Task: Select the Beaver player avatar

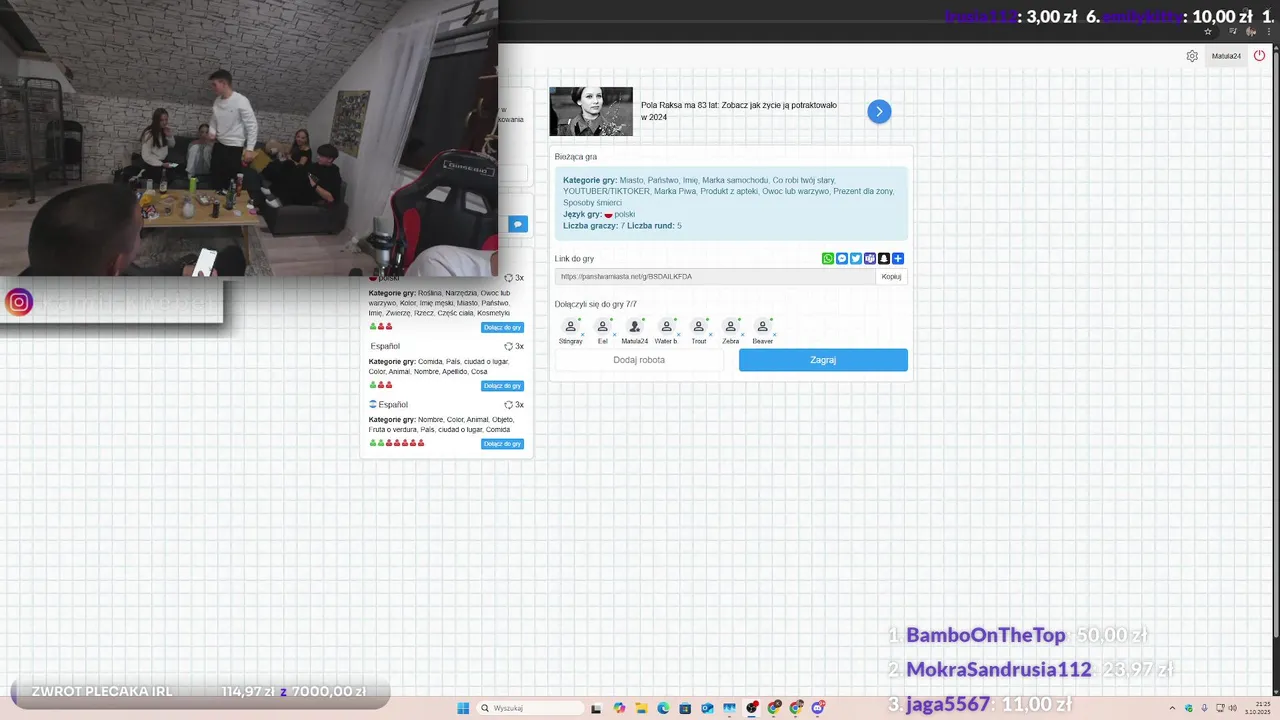Action: 762,326
